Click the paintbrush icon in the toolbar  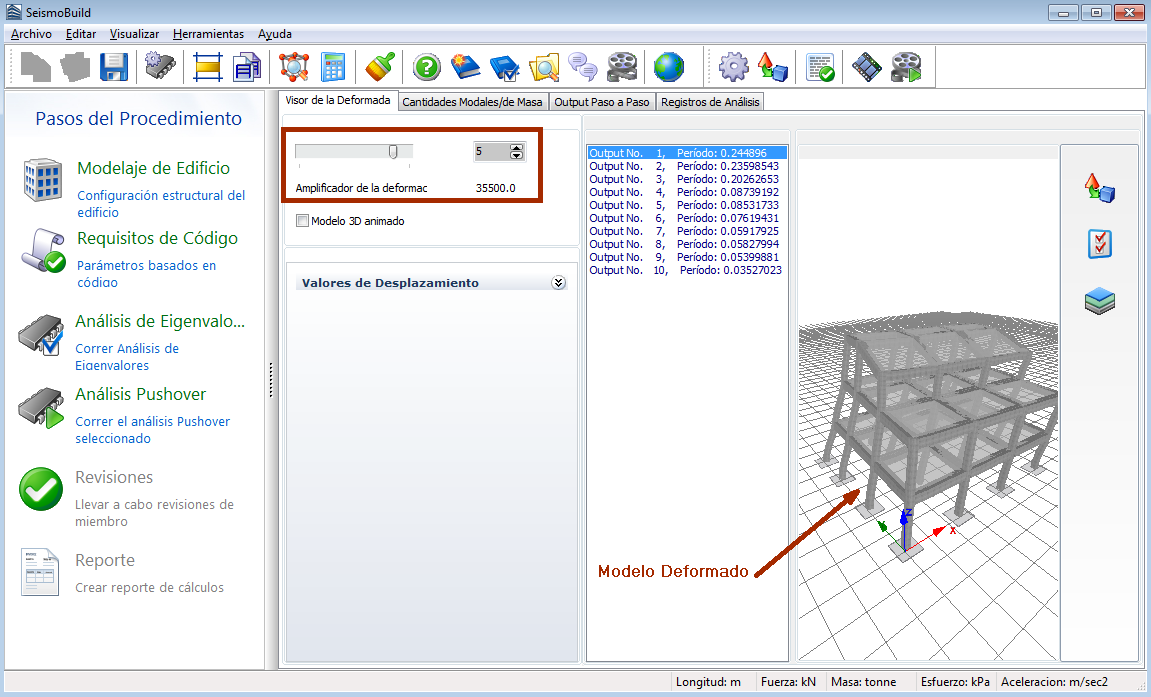click(x=380, y=67)
